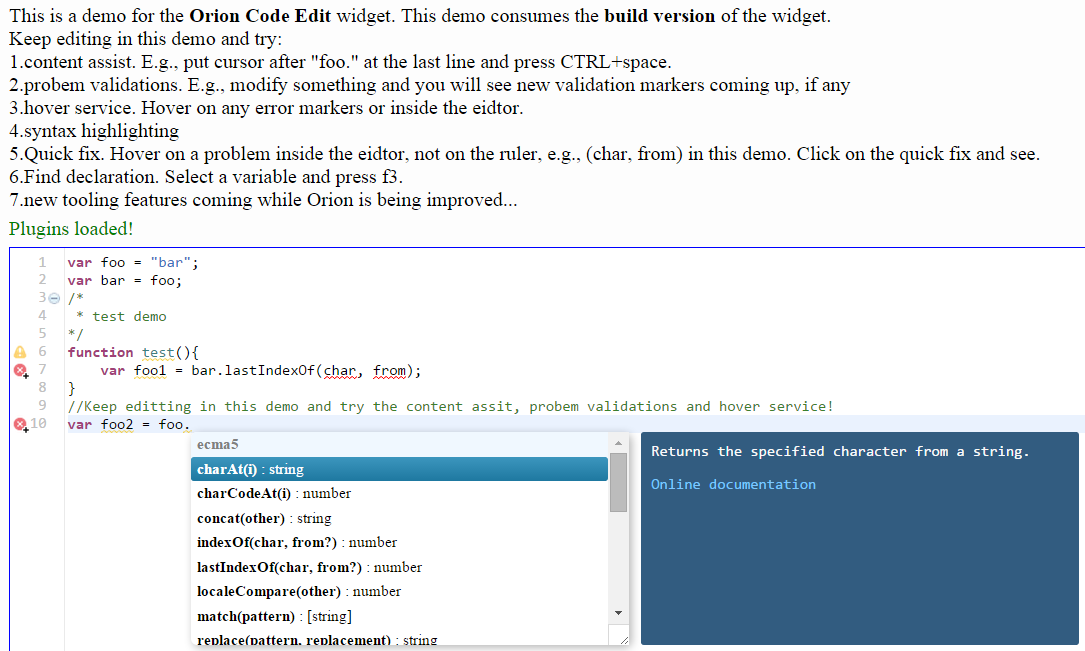Click the 'ecma5' header in the suggestion list
This screenshot has width=1085, height=651.
click(217, 444)
